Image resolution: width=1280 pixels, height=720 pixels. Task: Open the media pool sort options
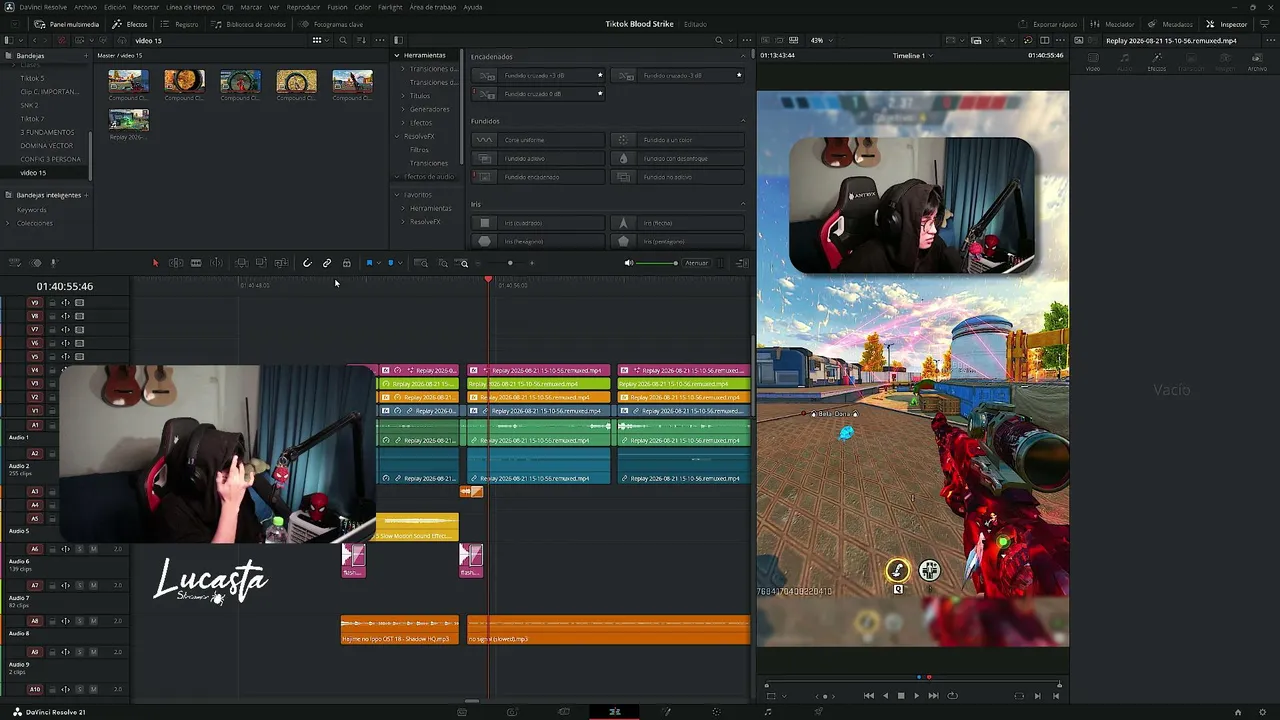point(363,40)
